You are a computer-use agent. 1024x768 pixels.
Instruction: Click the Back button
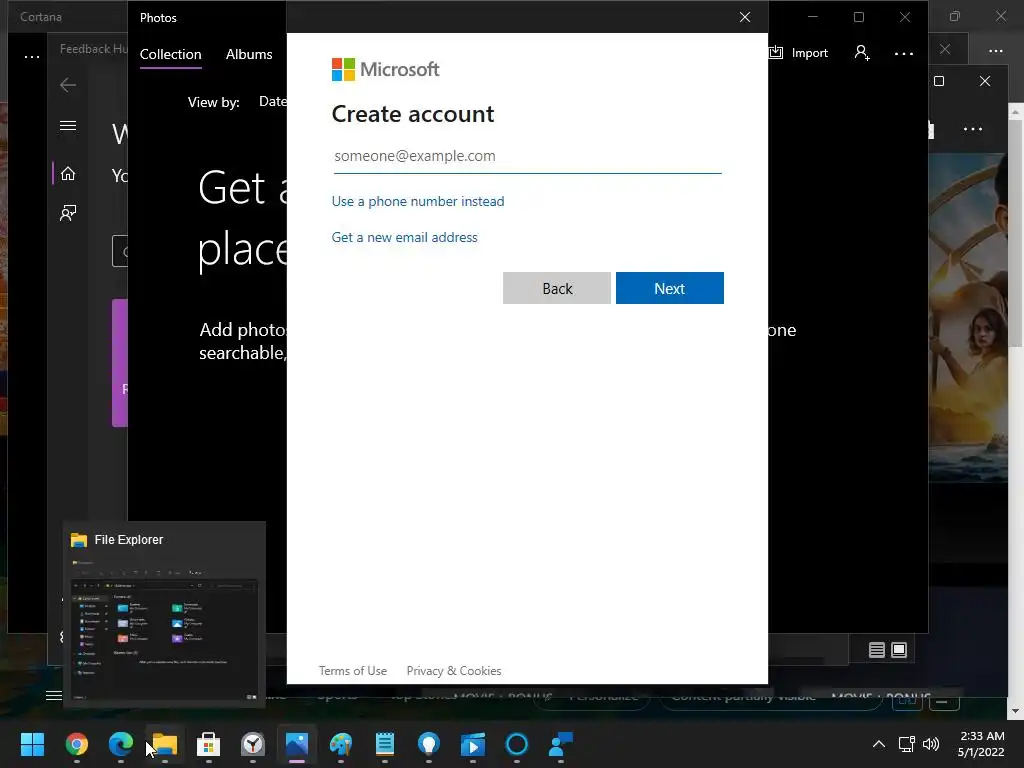557,288
